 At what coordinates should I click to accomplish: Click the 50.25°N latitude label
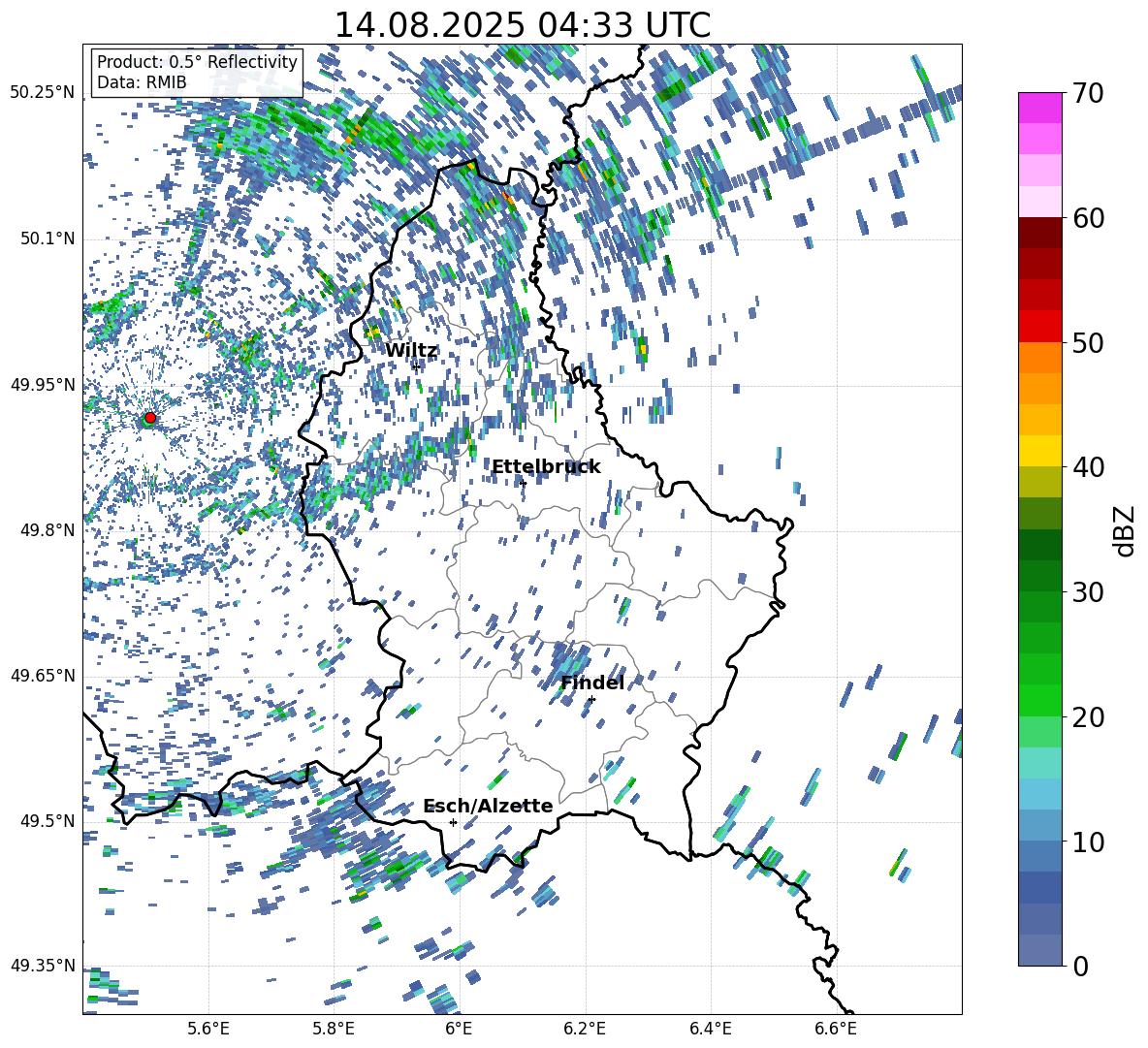click(43, 93)
